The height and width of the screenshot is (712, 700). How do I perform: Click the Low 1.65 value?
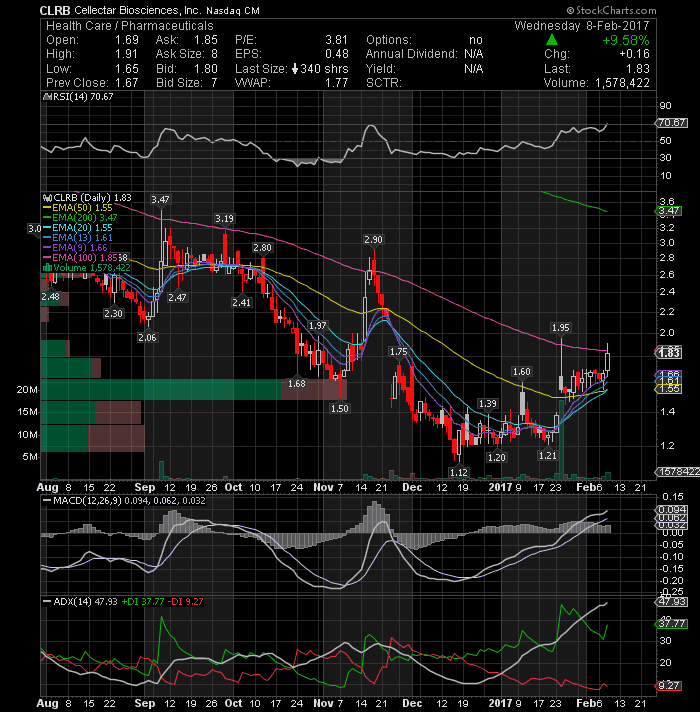click(x=127, y=69)
